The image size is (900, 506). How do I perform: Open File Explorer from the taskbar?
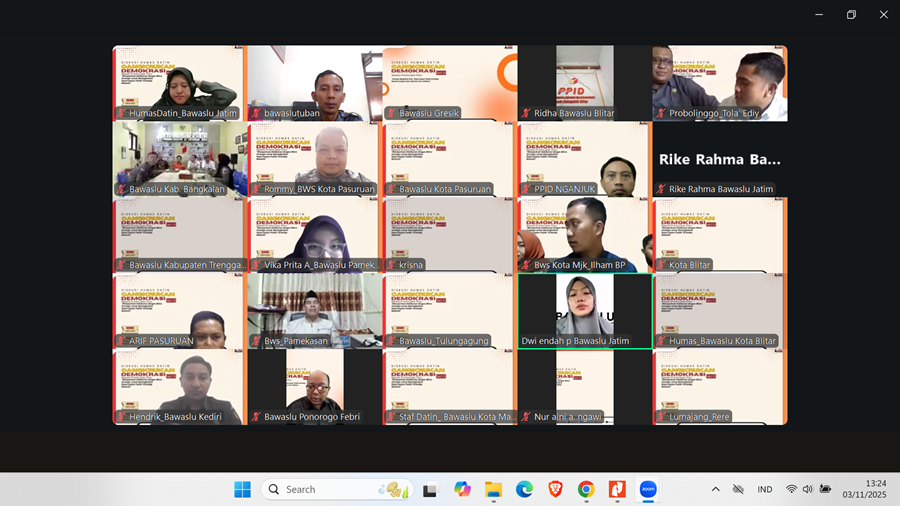493,489
